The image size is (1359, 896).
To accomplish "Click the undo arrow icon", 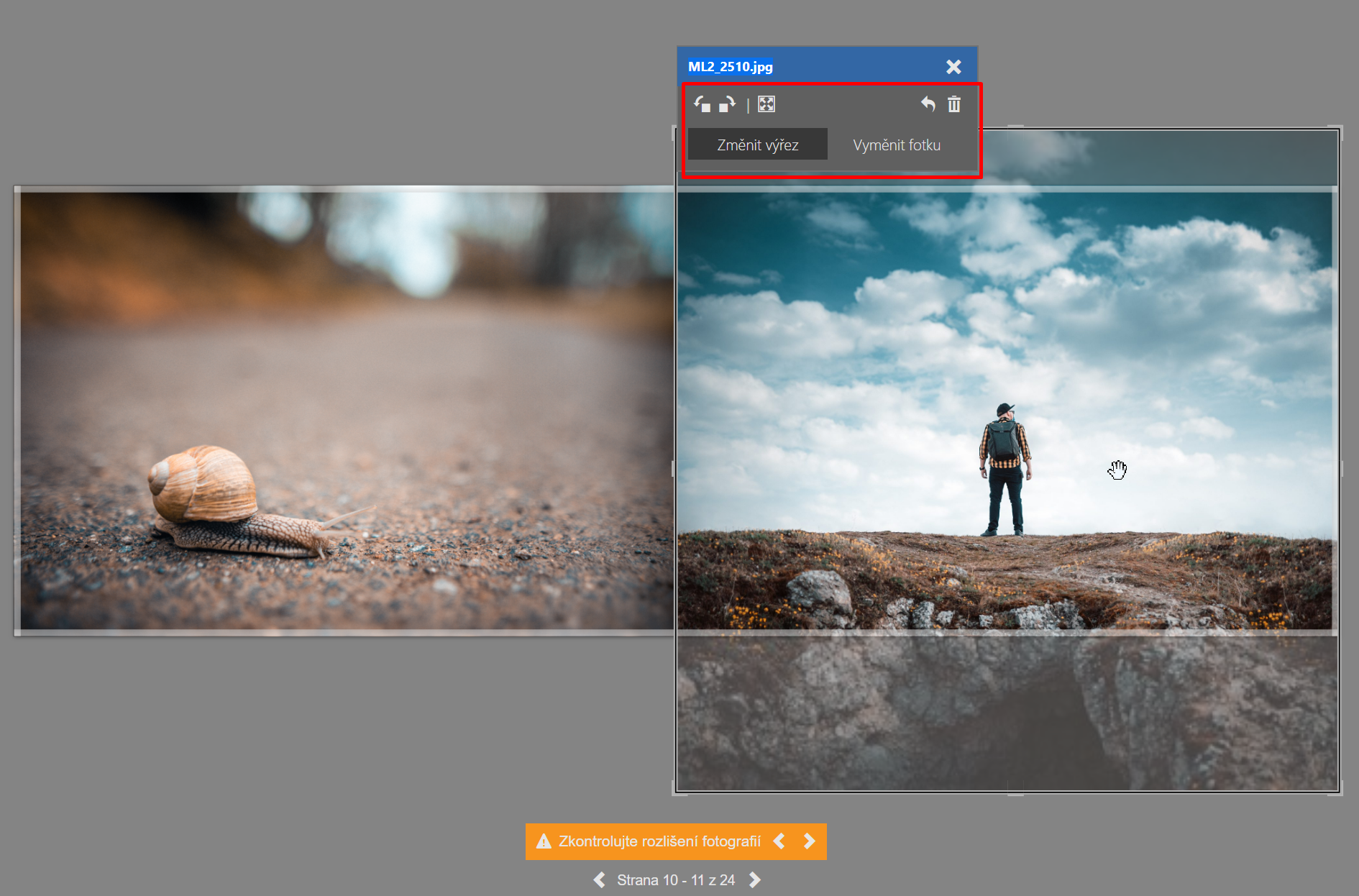I will (x=928, y=104).
